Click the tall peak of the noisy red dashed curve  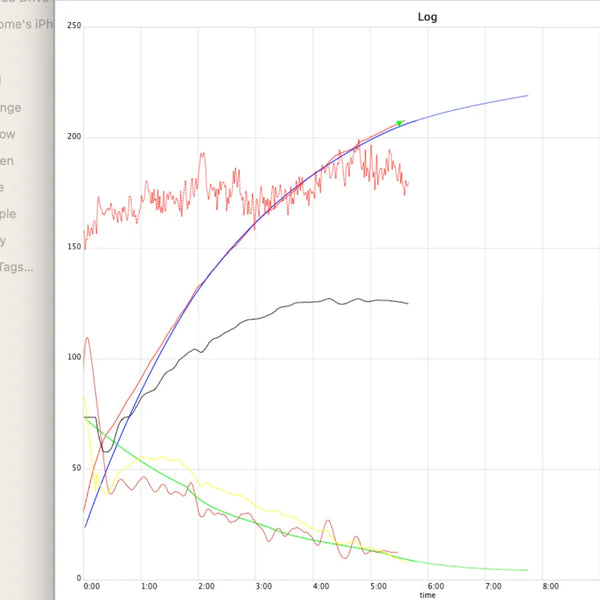tap(202, 154)
